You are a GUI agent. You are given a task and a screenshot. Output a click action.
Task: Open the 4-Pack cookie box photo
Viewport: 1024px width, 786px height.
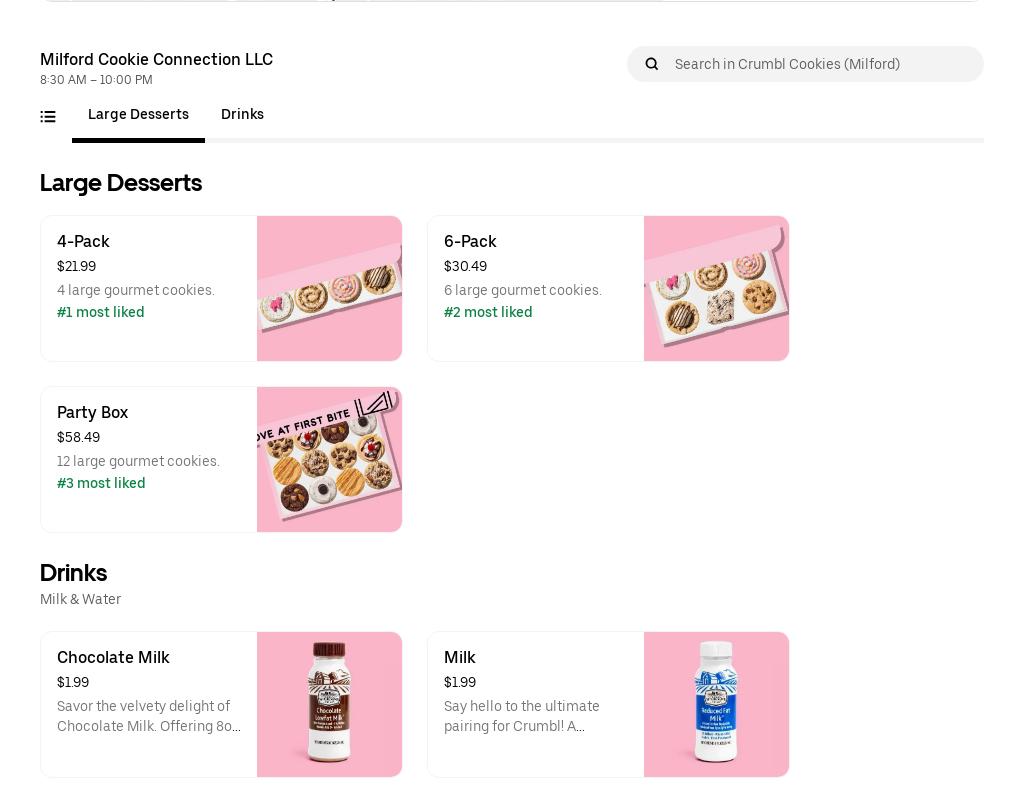click(x=329, y=288)
